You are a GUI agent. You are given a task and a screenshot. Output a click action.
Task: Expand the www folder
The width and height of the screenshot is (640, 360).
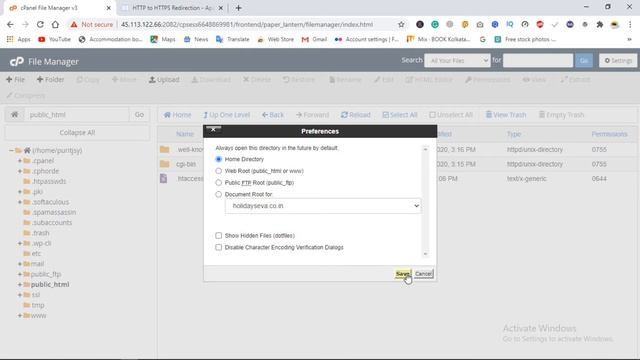coord(20,316)
